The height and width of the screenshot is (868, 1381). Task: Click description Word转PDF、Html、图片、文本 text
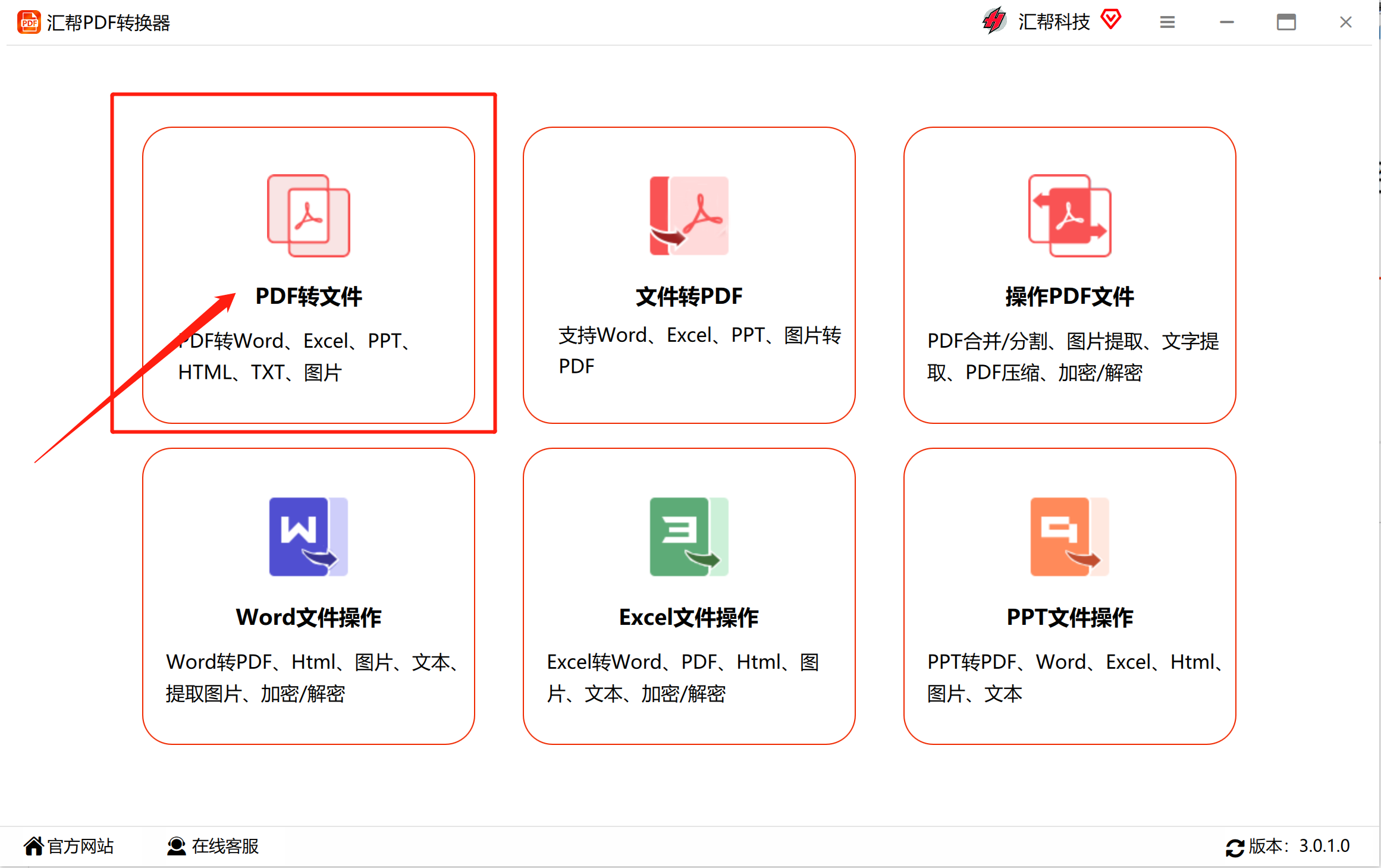tap(313, 678)
